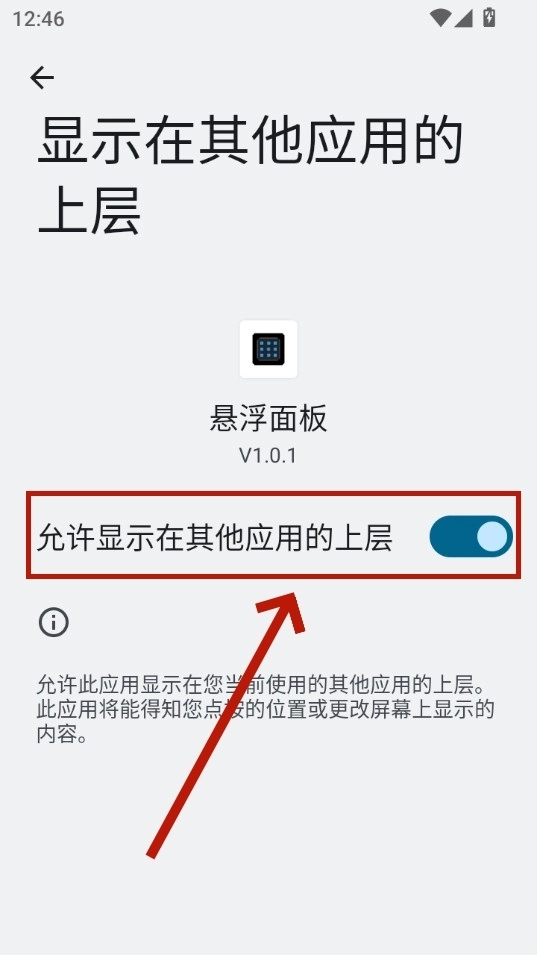Tap the white tile behind app icon

point(268,349)
